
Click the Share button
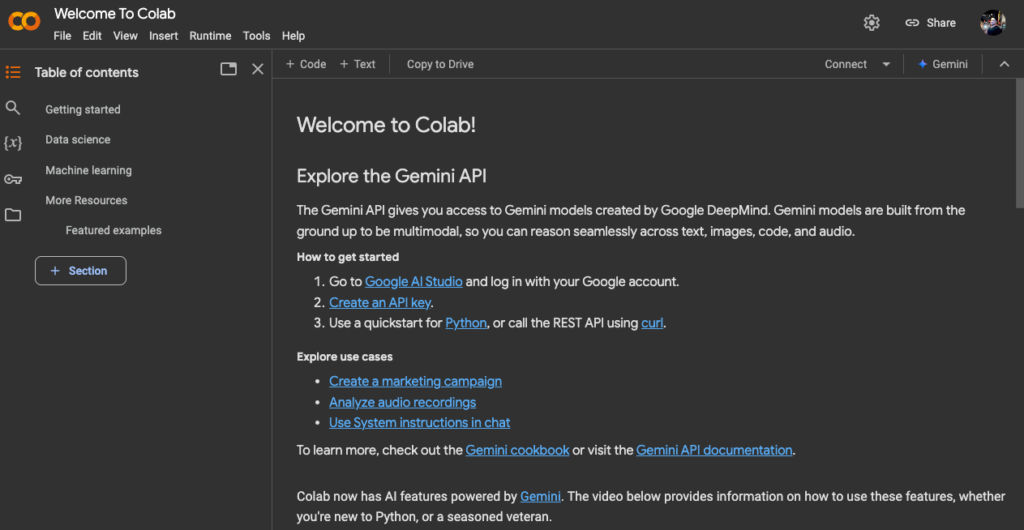[931, 23]
